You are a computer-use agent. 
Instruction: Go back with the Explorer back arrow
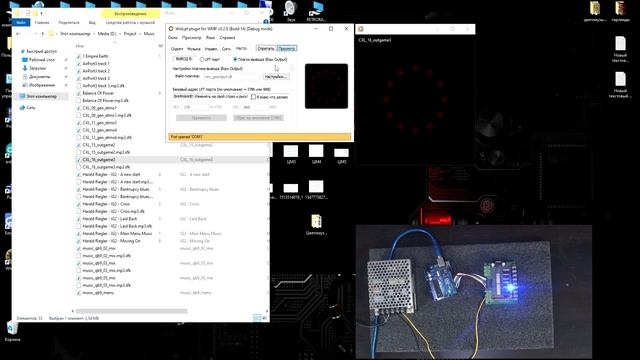tap(18, 34)
